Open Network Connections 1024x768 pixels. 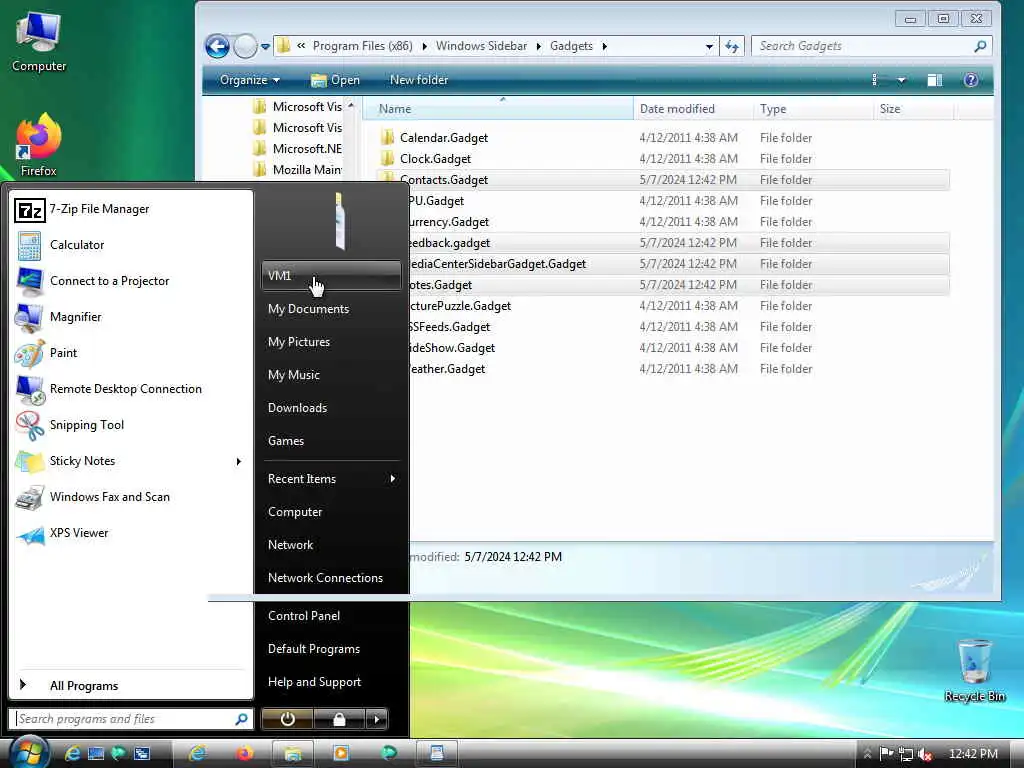click(331, 578)
